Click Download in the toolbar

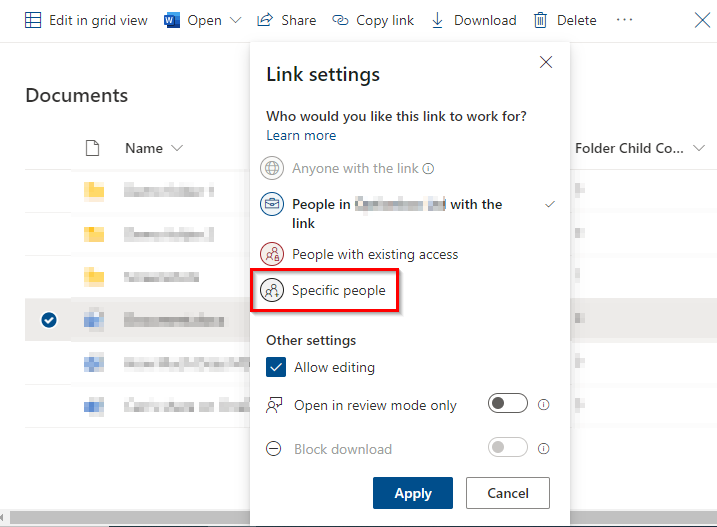(x=474, y=20)
